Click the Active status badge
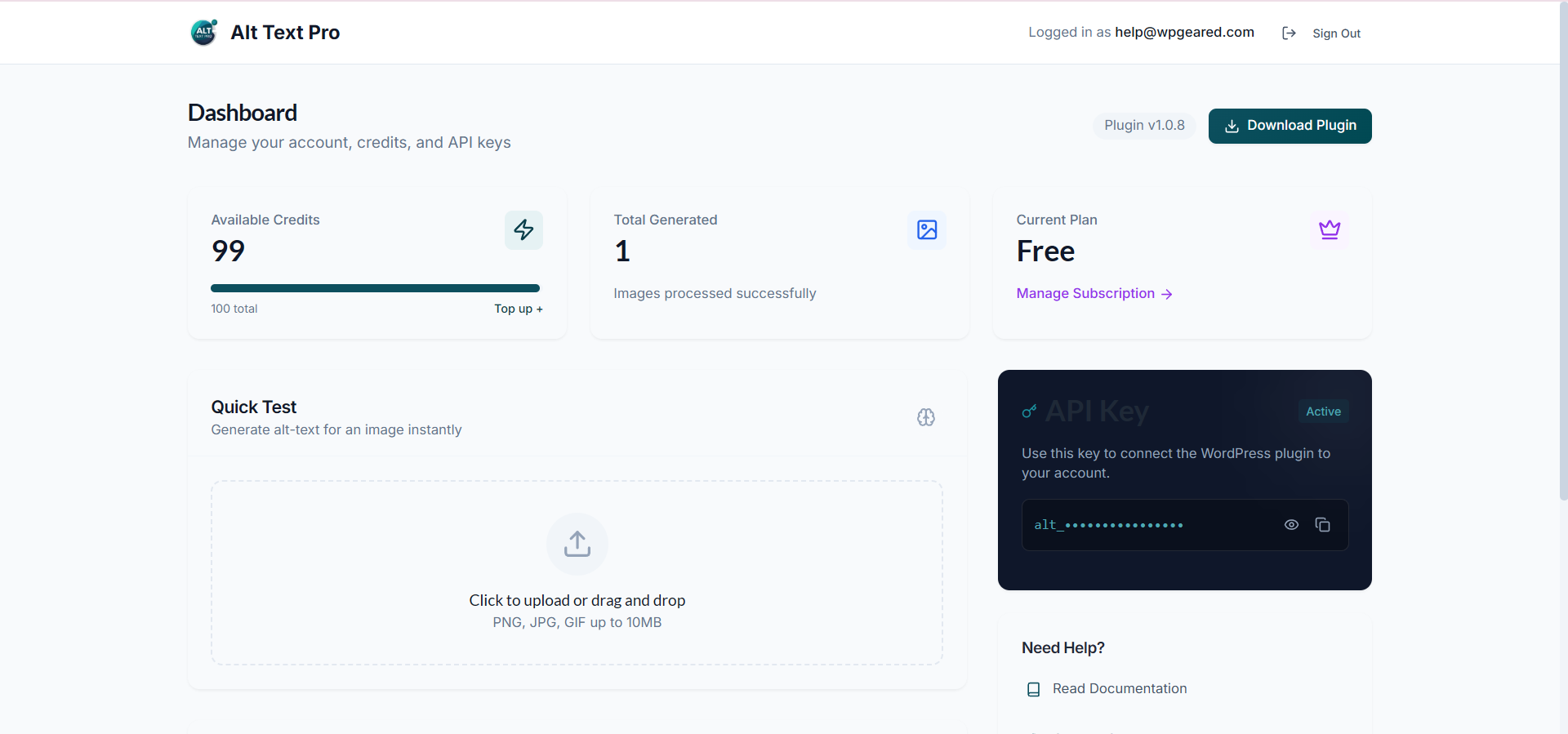 [x=1323, y=411]
